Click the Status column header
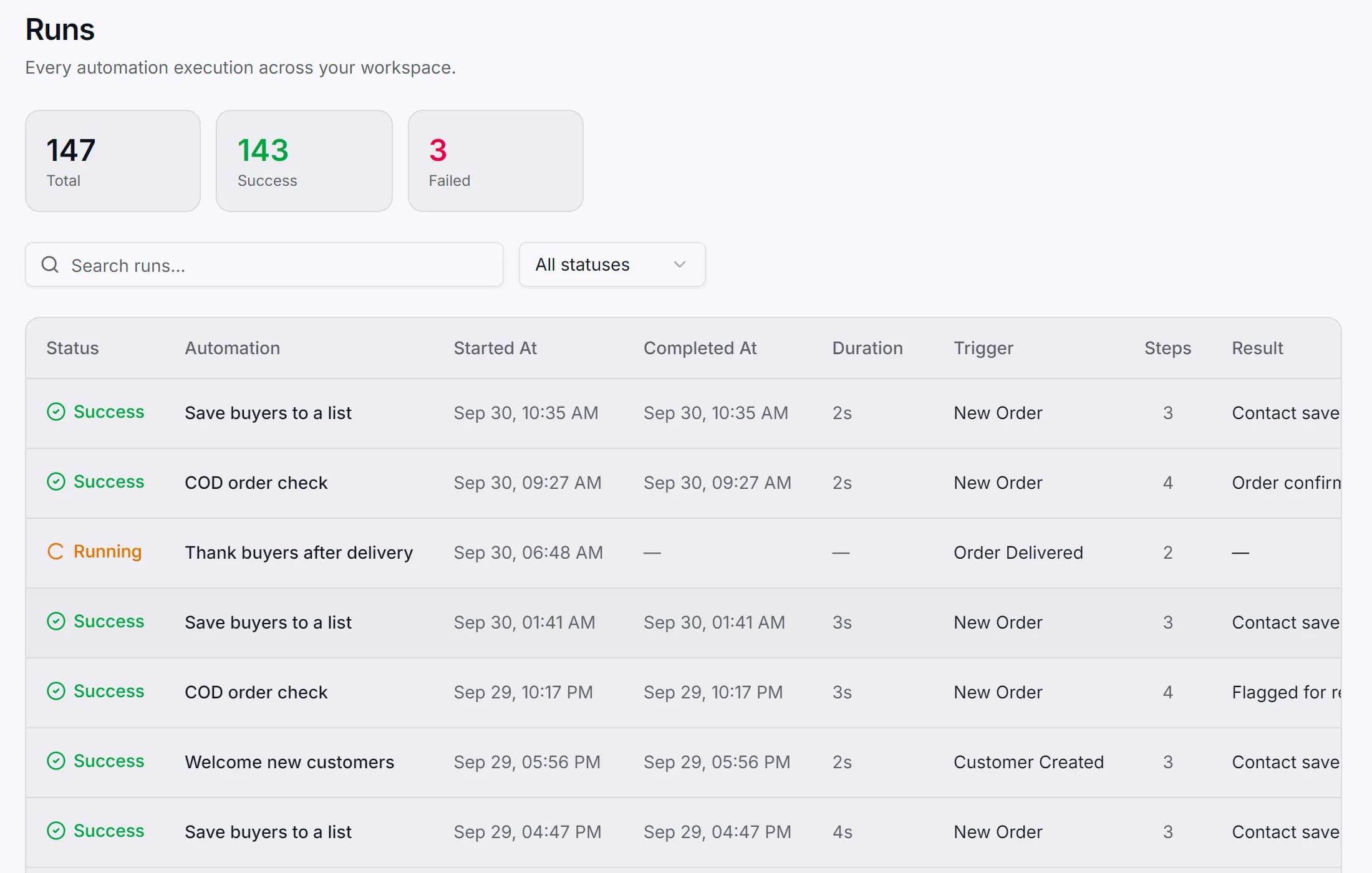 (x=72, y=348)
